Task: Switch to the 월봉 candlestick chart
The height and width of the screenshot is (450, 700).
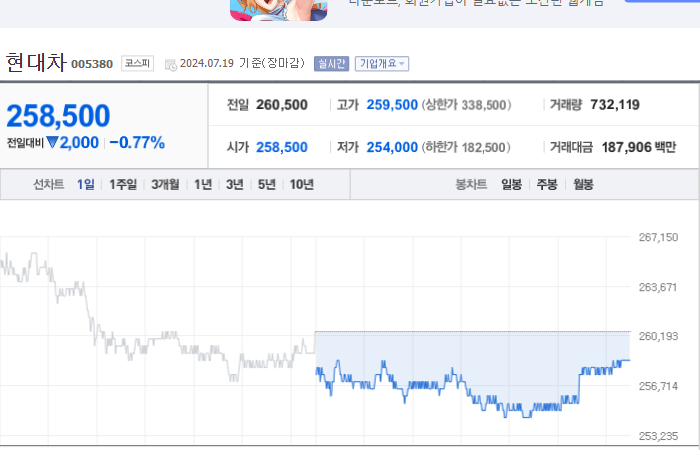Action: [583, 184]
